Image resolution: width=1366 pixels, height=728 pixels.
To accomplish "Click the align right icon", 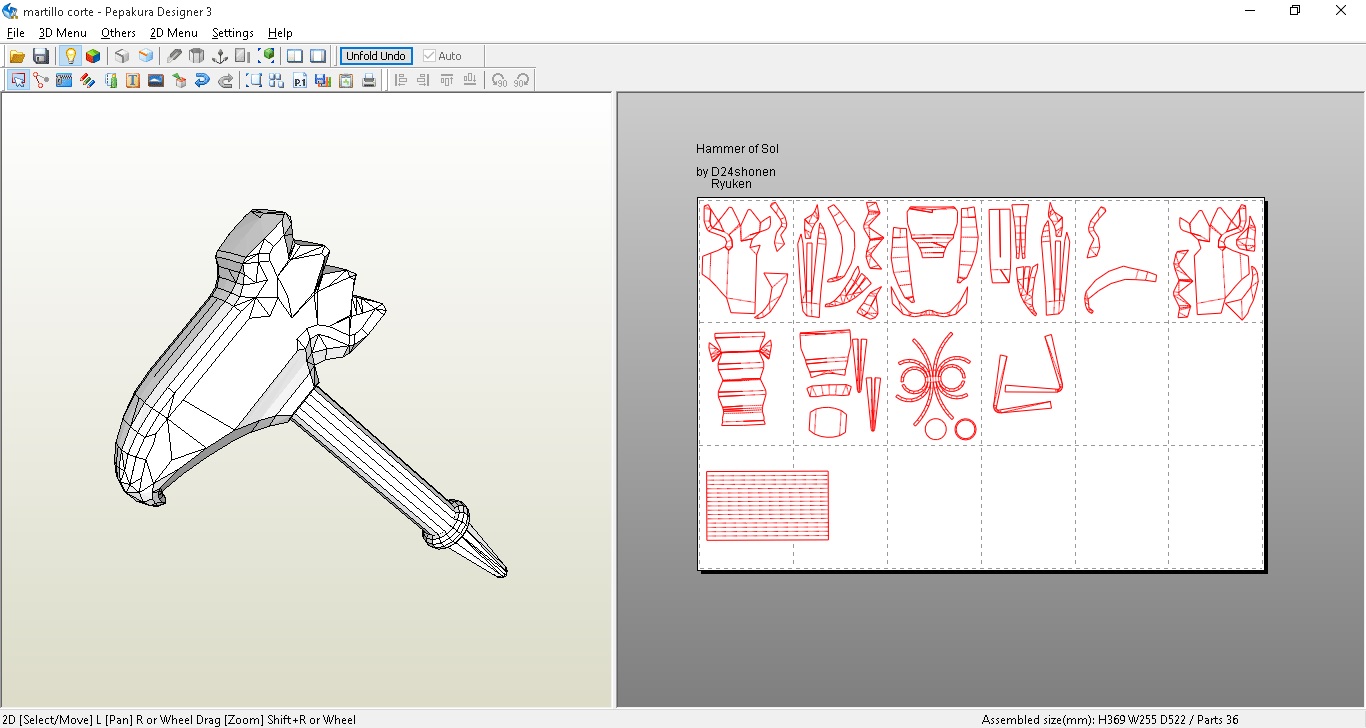I will tap(423, 80).
